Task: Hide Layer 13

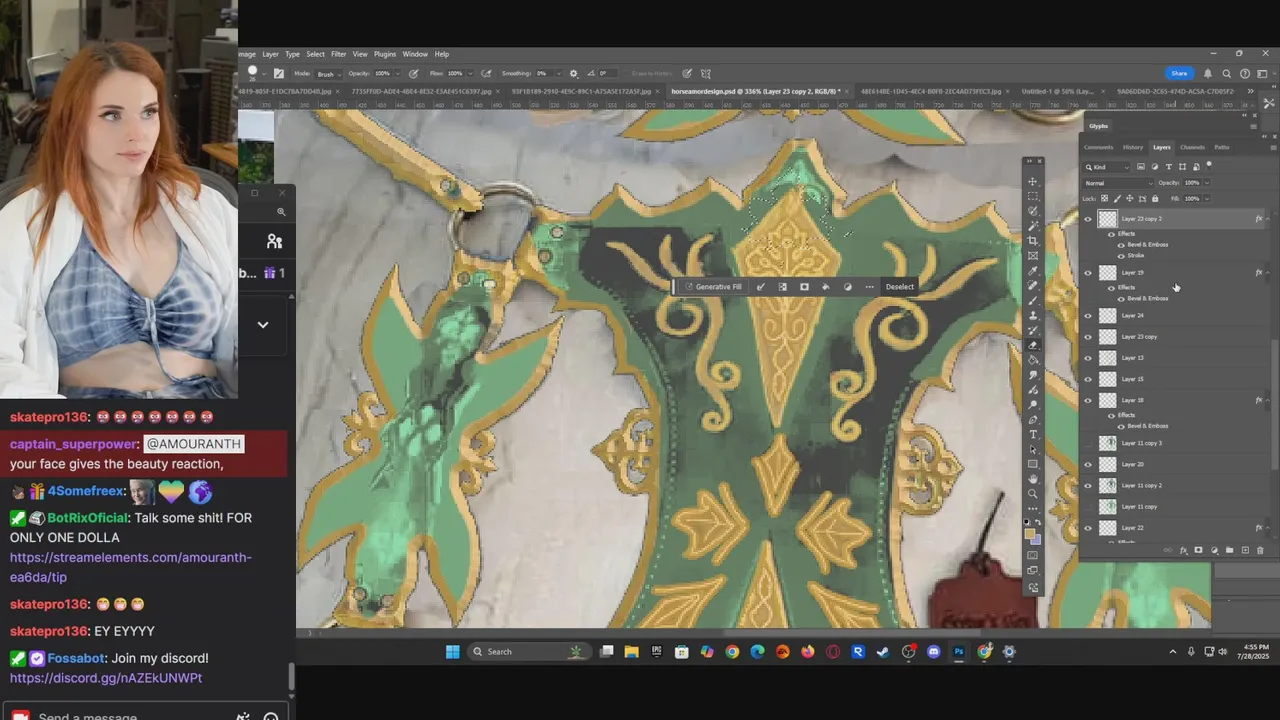Action: (x=1088, y=358)
